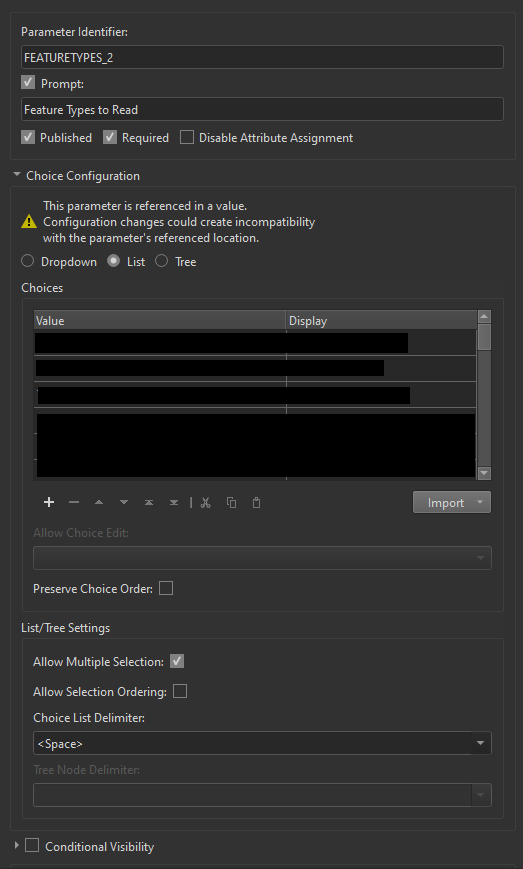Copy selected choice rows
The height and width of the screenshot is (869, 523).
click(x=231, y=503)
